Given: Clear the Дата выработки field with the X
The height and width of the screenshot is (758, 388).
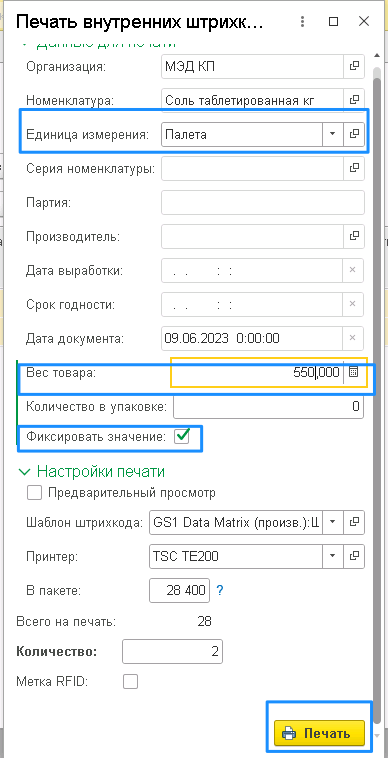Looking at the screenshot, I should coord(354,270).
